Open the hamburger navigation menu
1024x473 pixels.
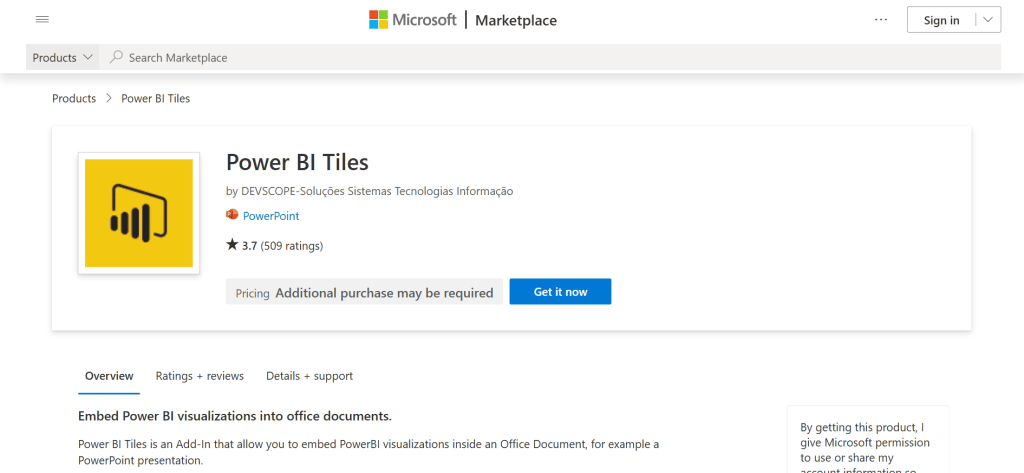coord(42,20)
